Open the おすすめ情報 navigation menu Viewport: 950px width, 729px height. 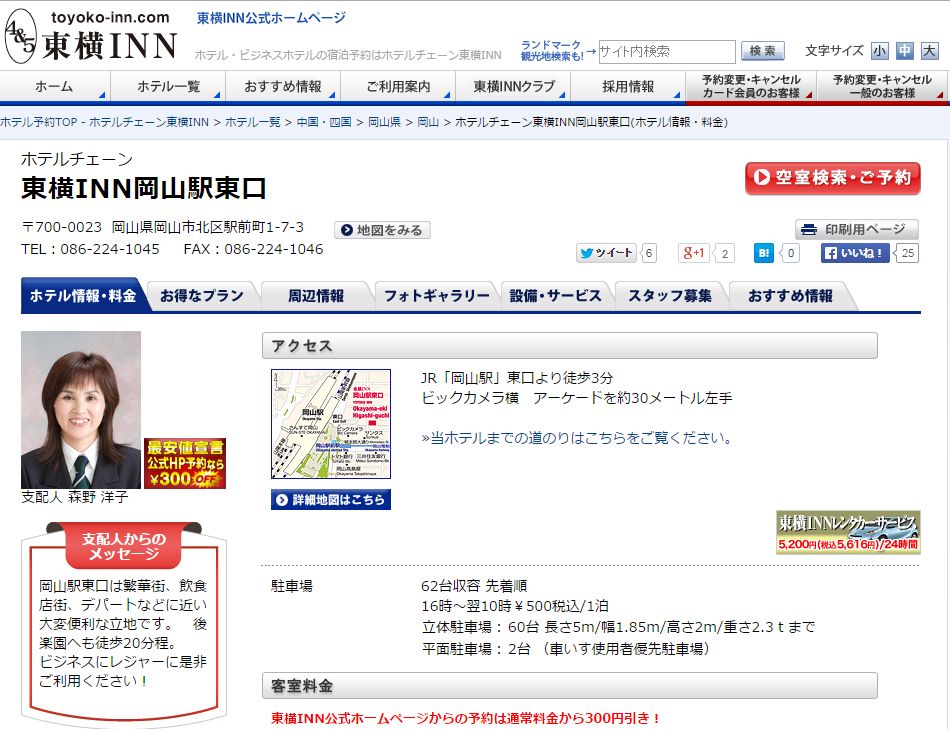(x=283, y=87)
